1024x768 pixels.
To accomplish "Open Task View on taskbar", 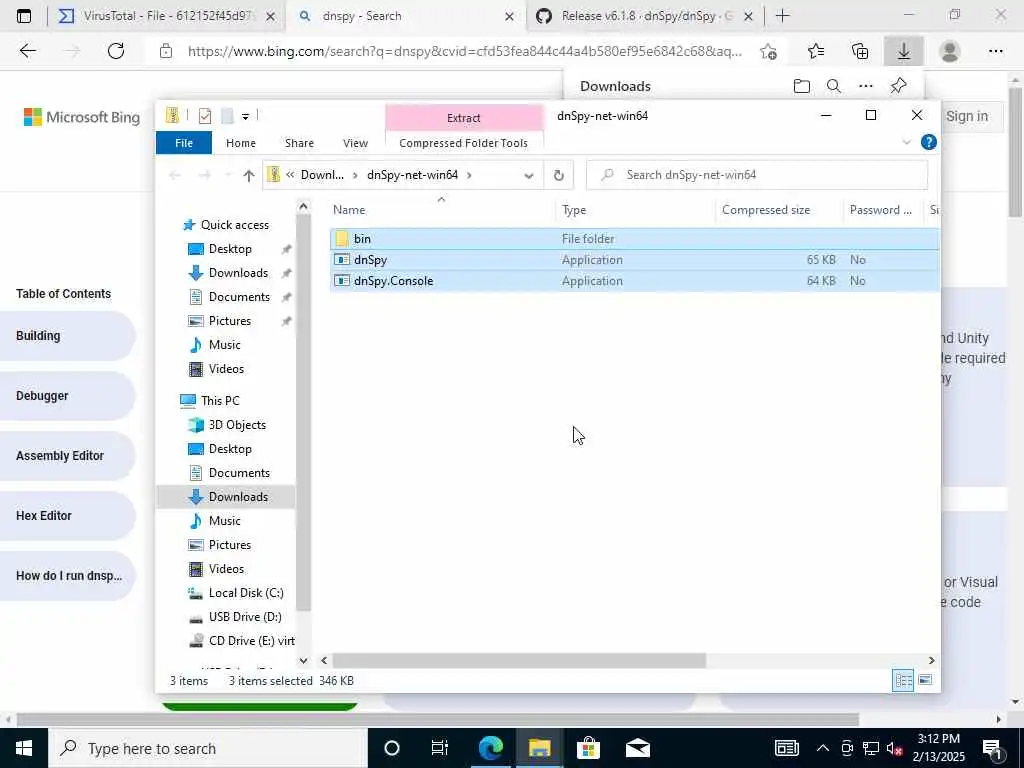I will click(440, 748).
